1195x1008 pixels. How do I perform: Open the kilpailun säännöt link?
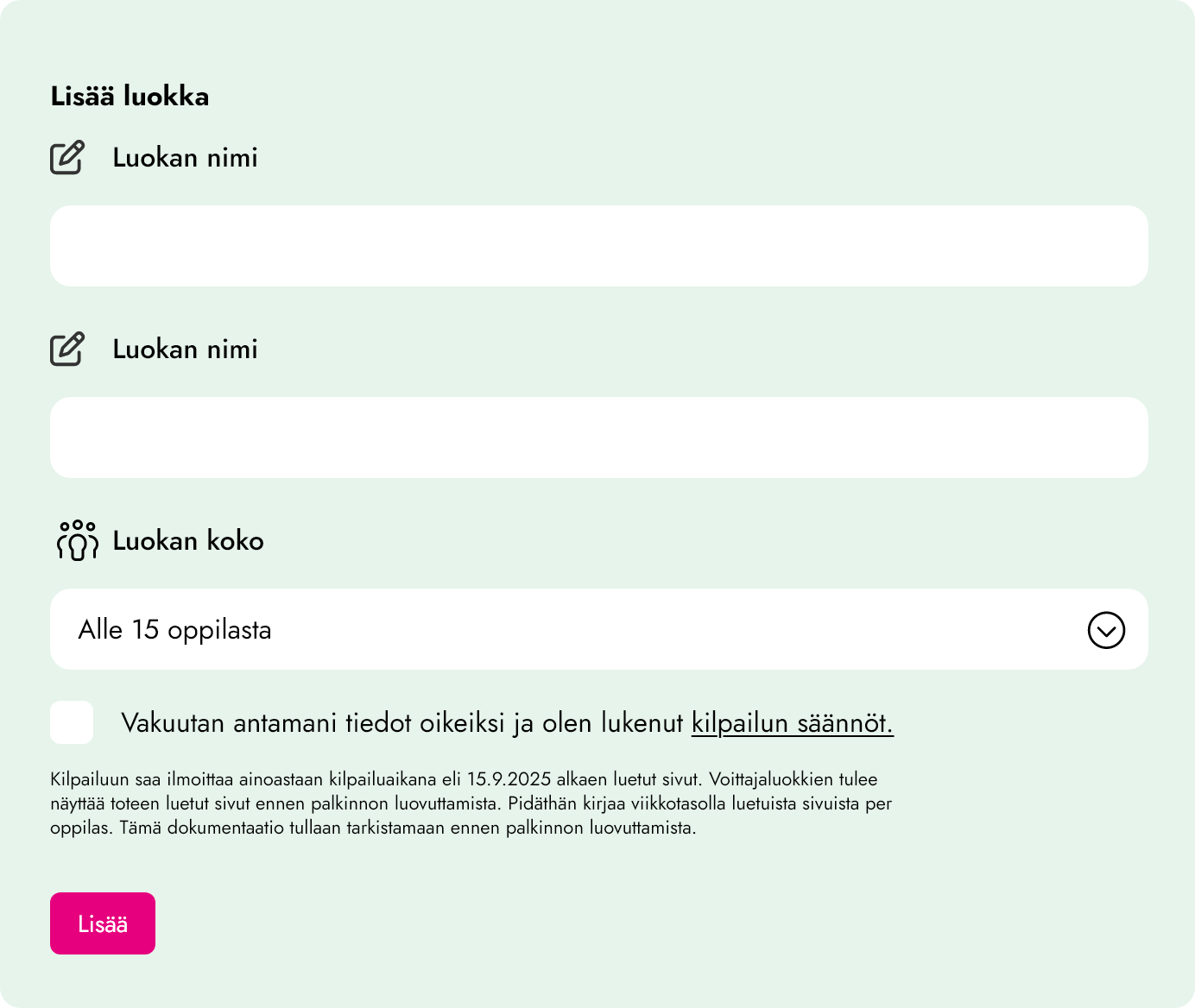coord(792,723)
